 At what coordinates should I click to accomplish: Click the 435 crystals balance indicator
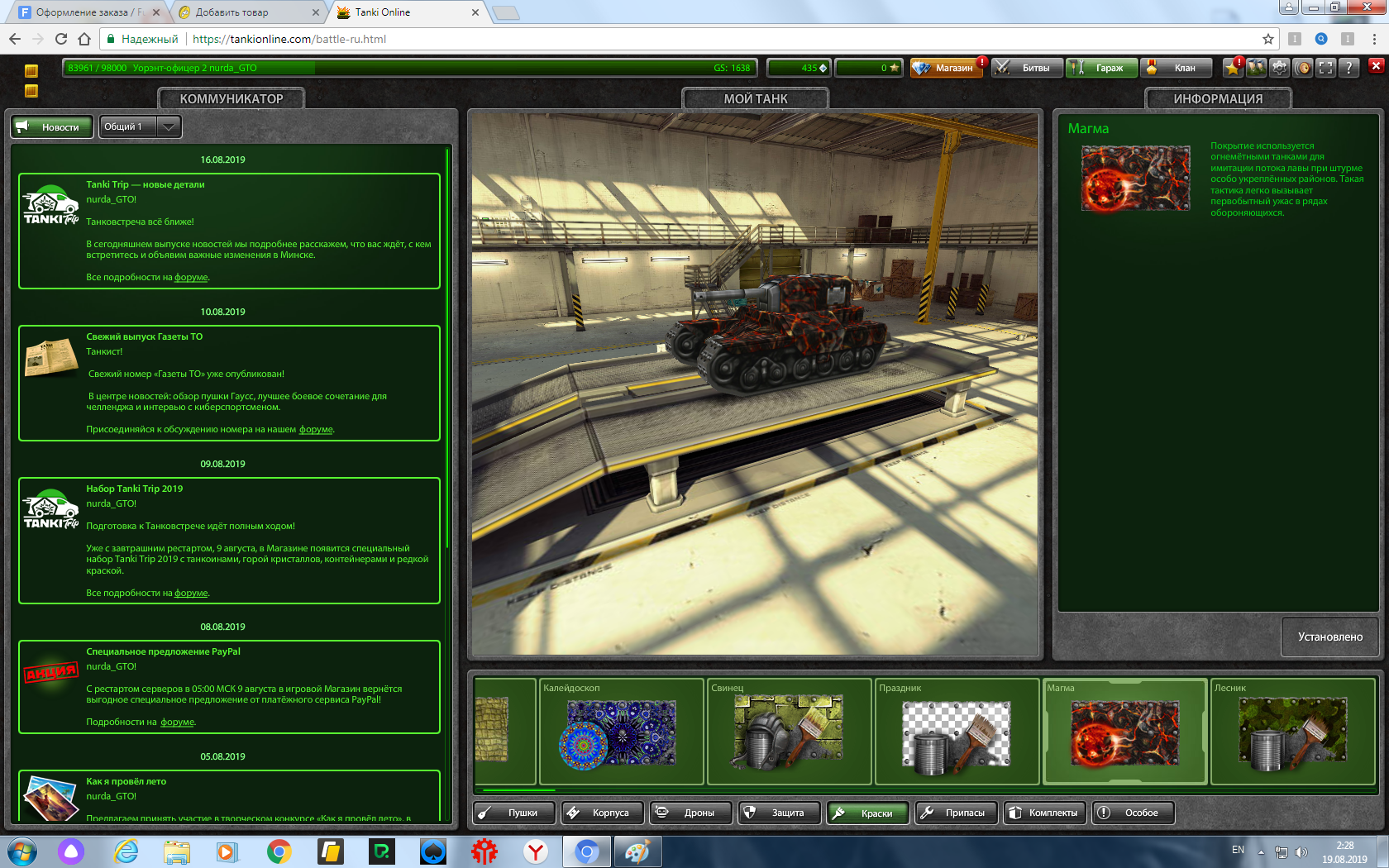tap(799, 68)
